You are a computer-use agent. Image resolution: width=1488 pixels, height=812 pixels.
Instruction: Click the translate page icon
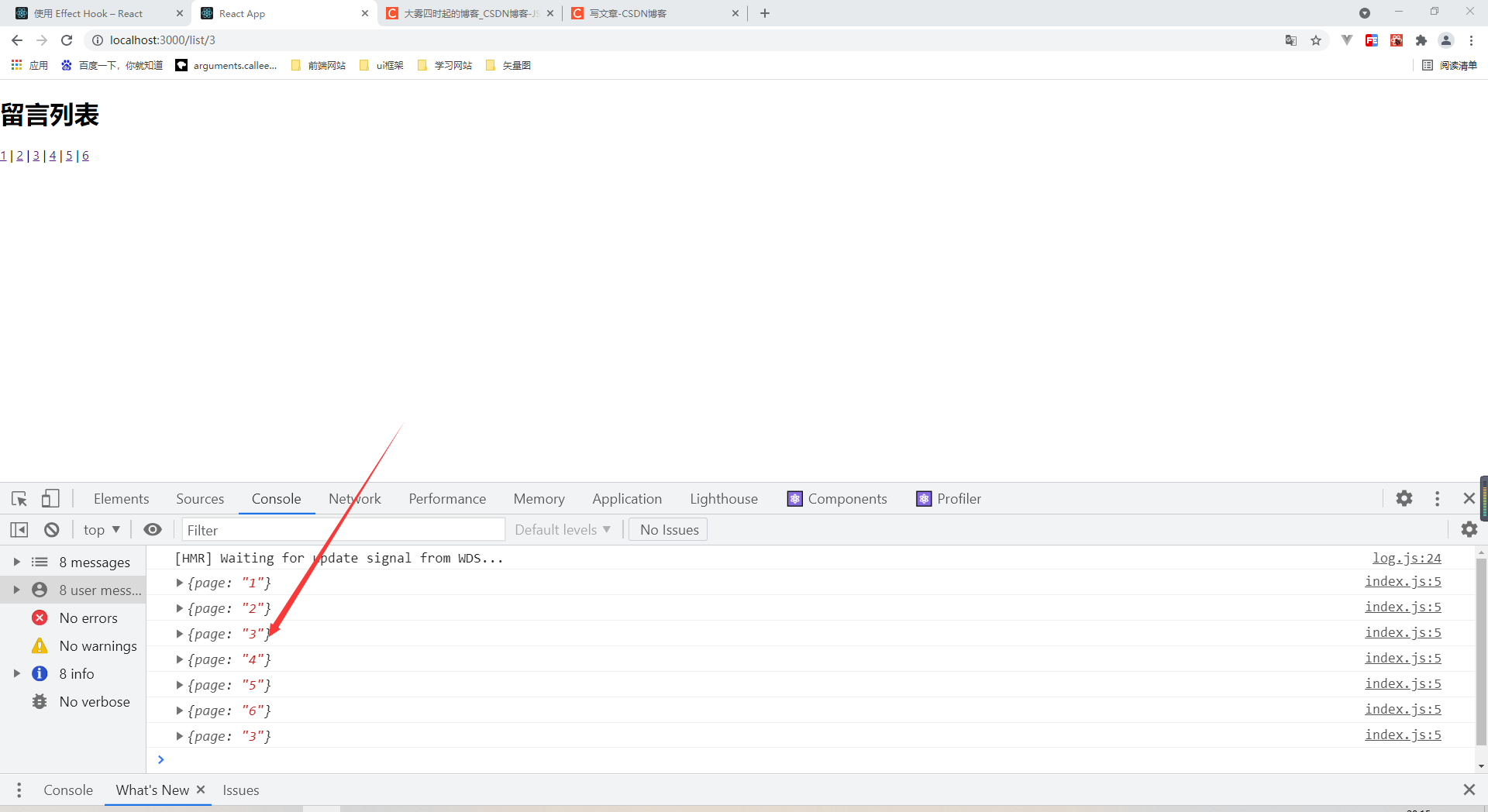coord(1291,40)
